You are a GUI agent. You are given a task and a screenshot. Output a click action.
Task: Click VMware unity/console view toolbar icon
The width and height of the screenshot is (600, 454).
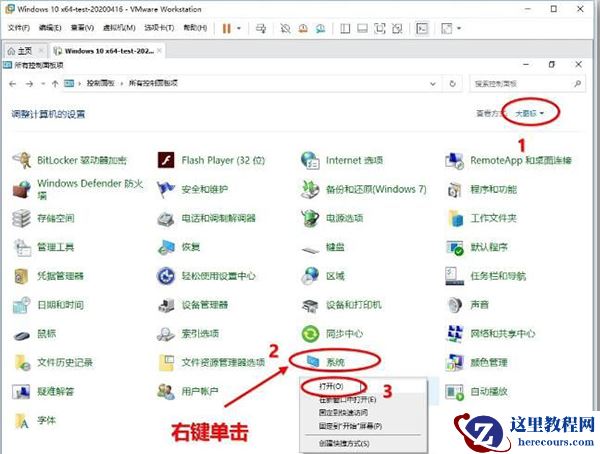pyautogui.click(x=422, y=28)
